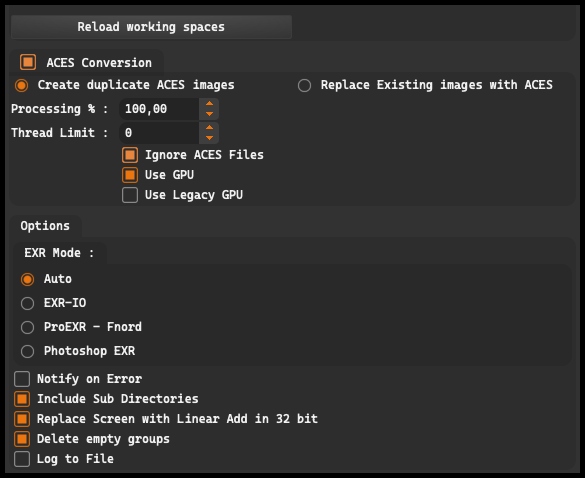Increase Thread Limit with up arrow

209,128
